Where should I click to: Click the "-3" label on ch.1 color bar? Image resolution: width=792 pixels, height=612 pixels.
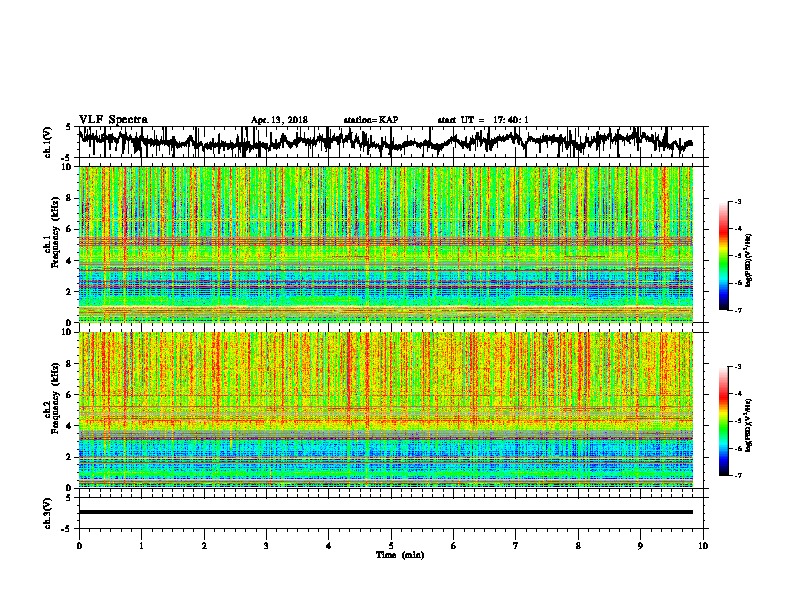[x=737, y=202]
